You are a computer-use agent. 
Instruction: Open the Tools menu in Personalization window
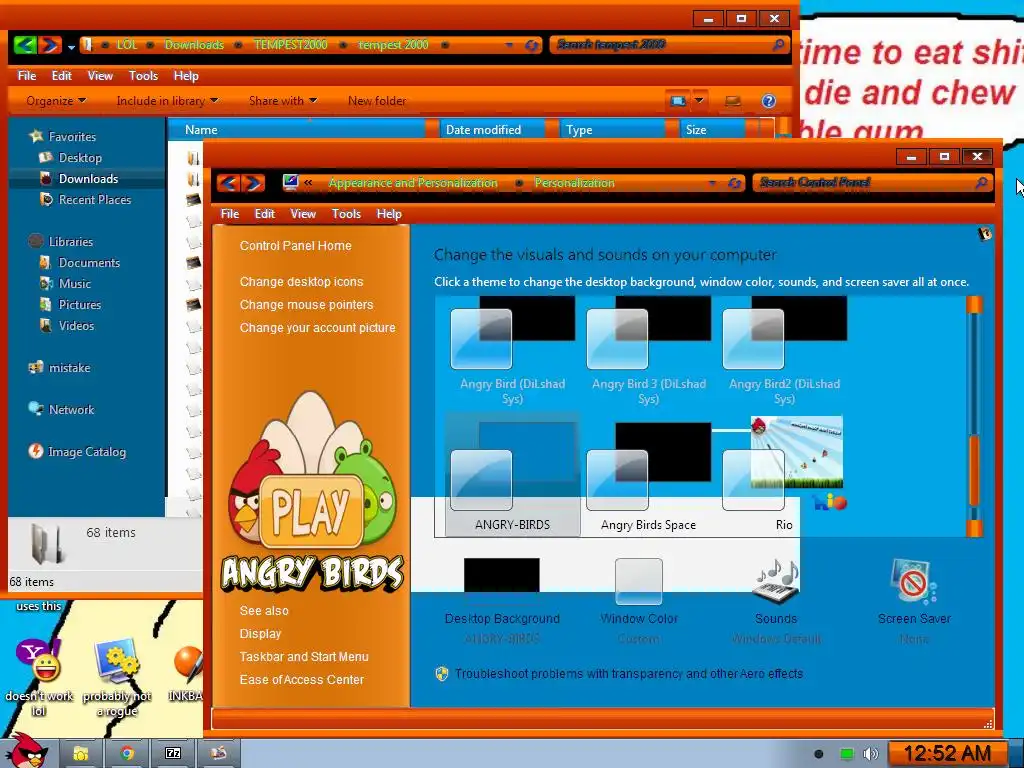346,214
